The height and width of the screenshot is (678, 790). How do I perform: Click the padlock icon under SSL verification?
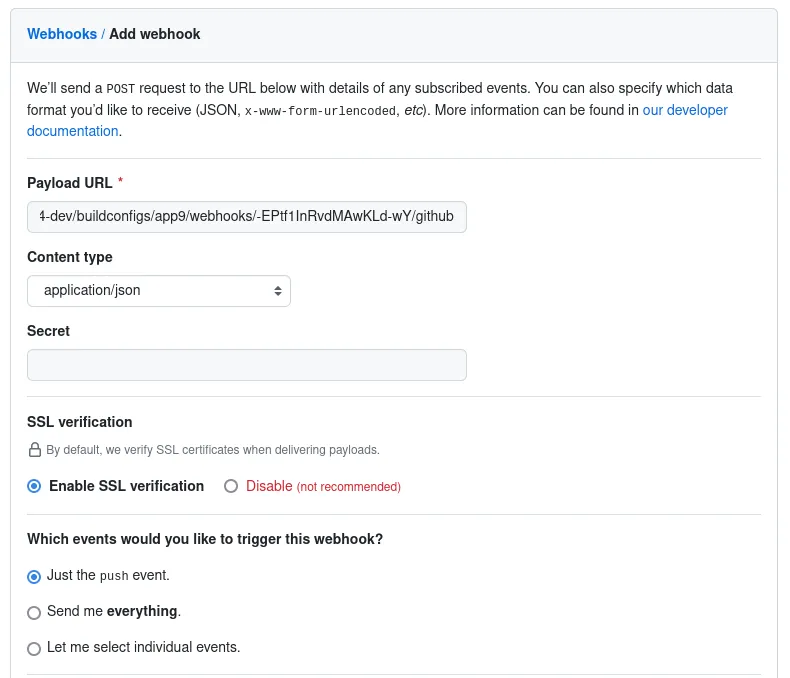34,450
